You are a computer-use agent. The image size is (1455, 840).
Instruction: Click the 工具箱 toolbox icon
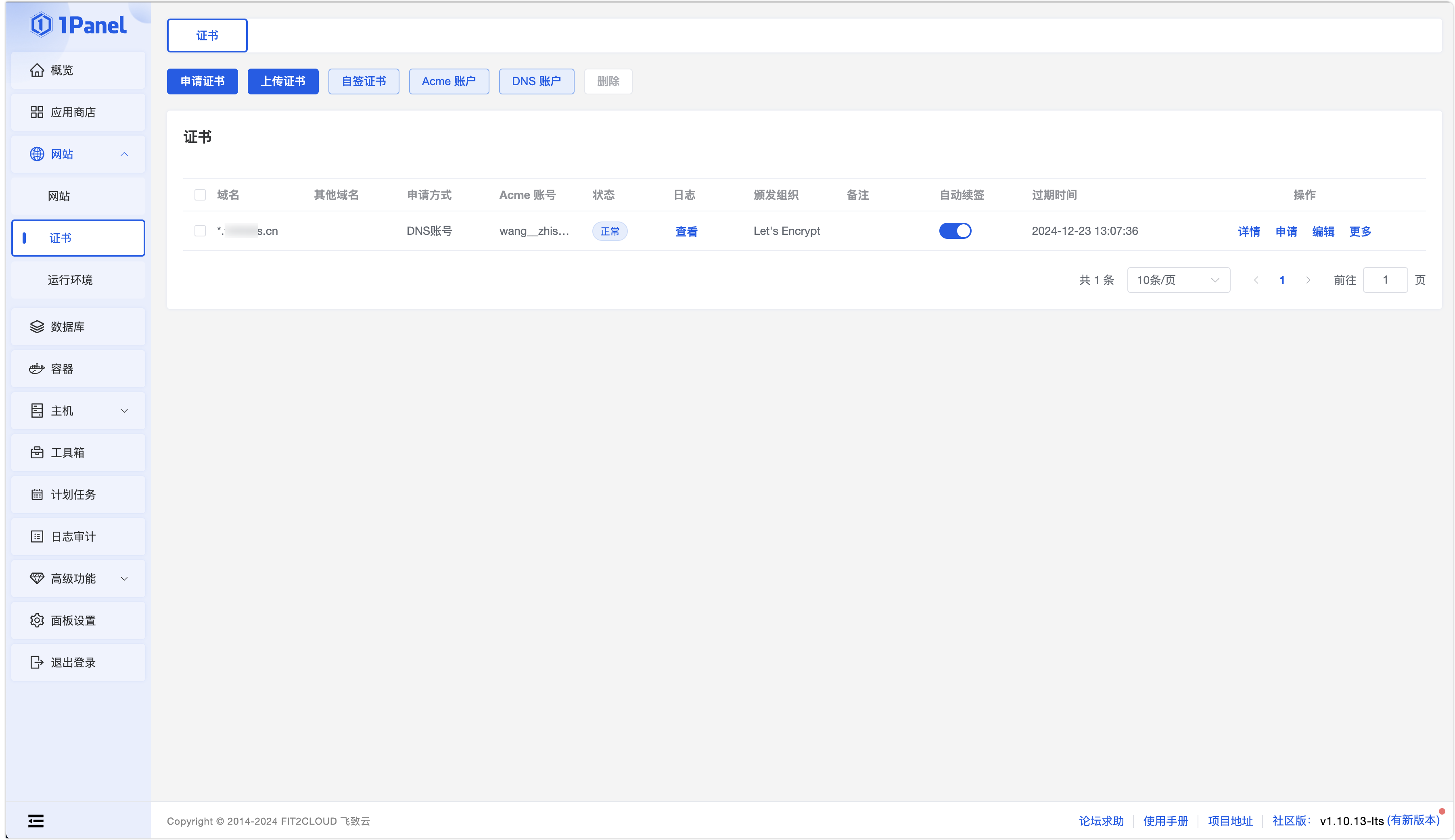37,453
